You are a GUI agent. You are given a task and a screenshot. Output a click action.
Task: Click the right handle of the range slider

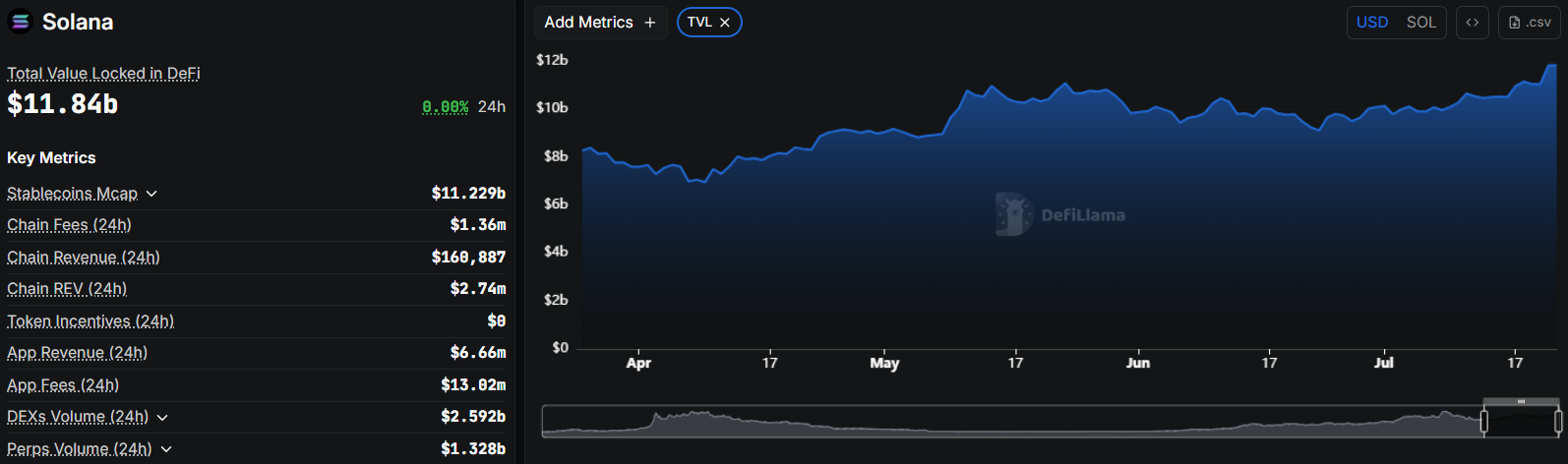click(1557, 422)
